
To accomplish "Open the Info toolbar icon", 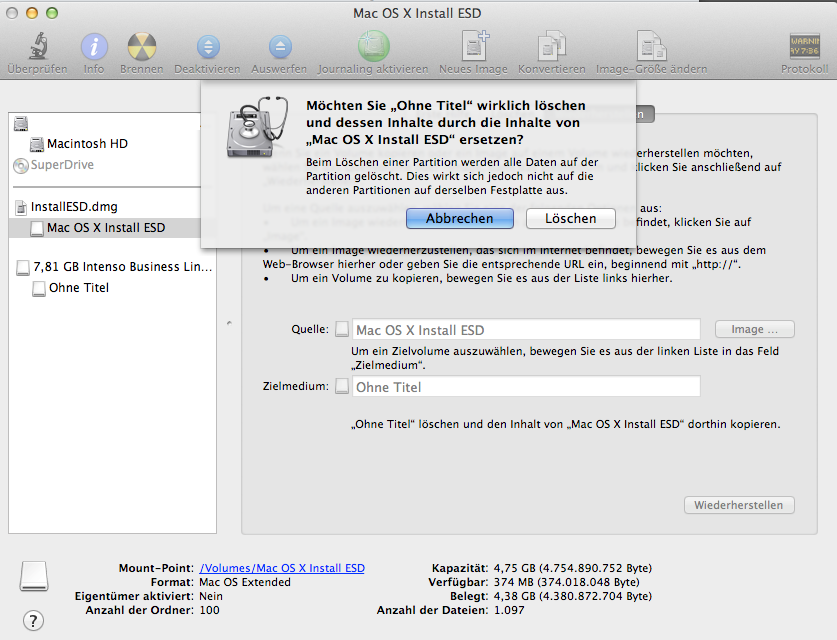I will [x=94, y=46].
